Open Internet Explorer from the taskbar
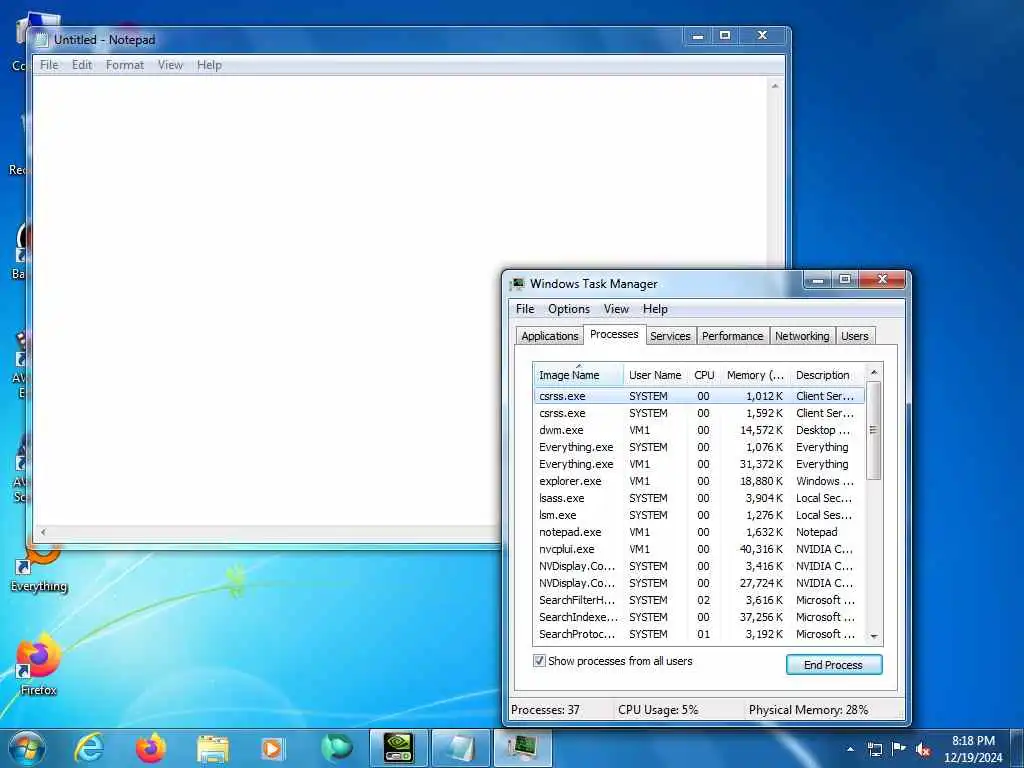This screenshot has width=1024, height=768. coord(89,748)
